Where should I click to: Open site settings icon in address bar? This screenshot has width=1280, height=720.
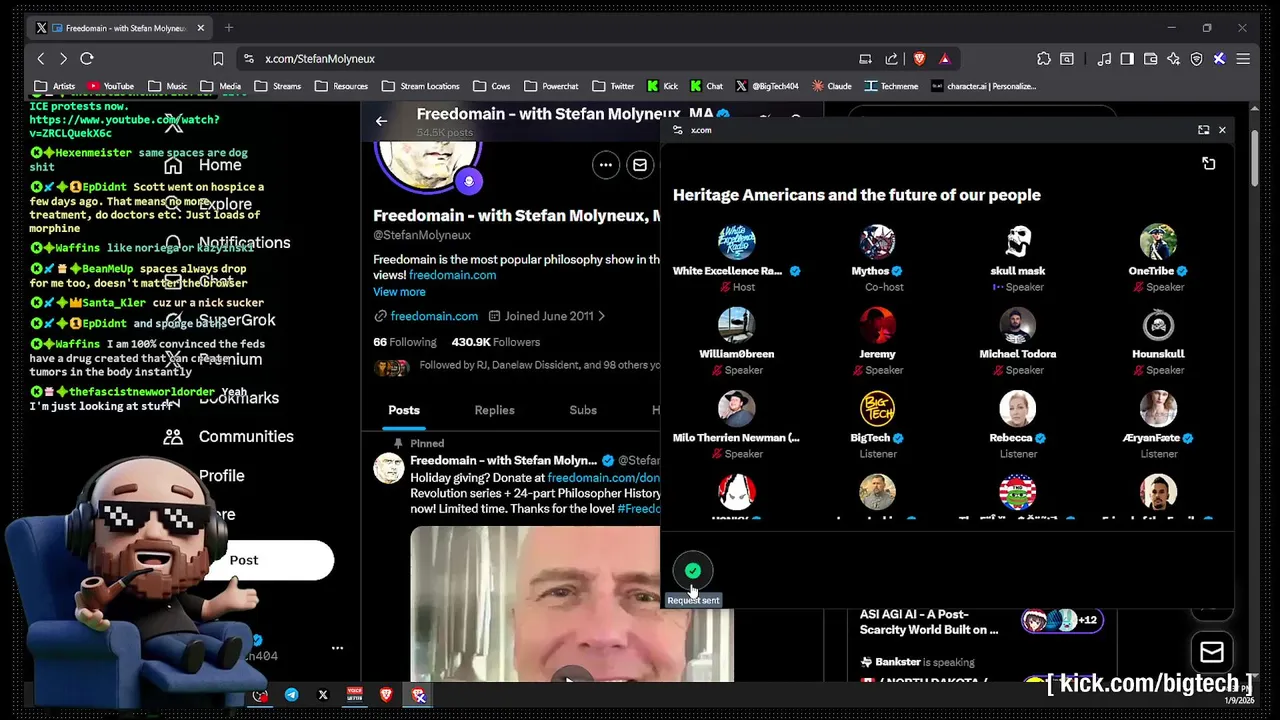pyautogui.click(x=247, y=59)
